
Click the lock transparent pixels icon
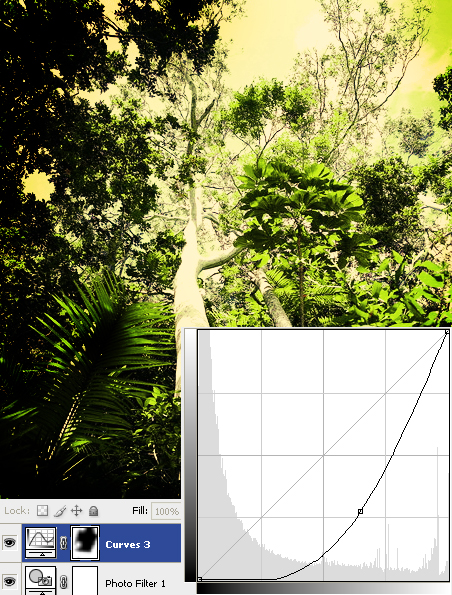click(43, 511)
